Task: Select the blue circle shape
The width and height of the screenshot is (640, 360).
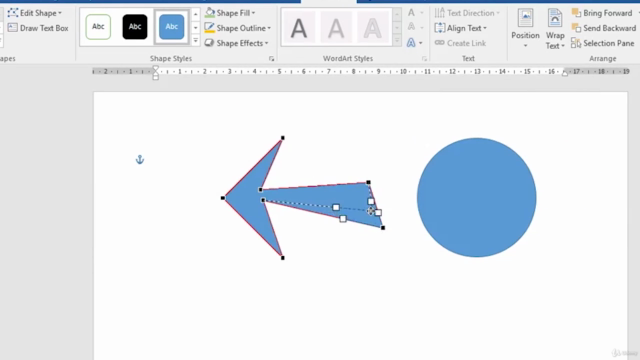Action: click(476, 198)
